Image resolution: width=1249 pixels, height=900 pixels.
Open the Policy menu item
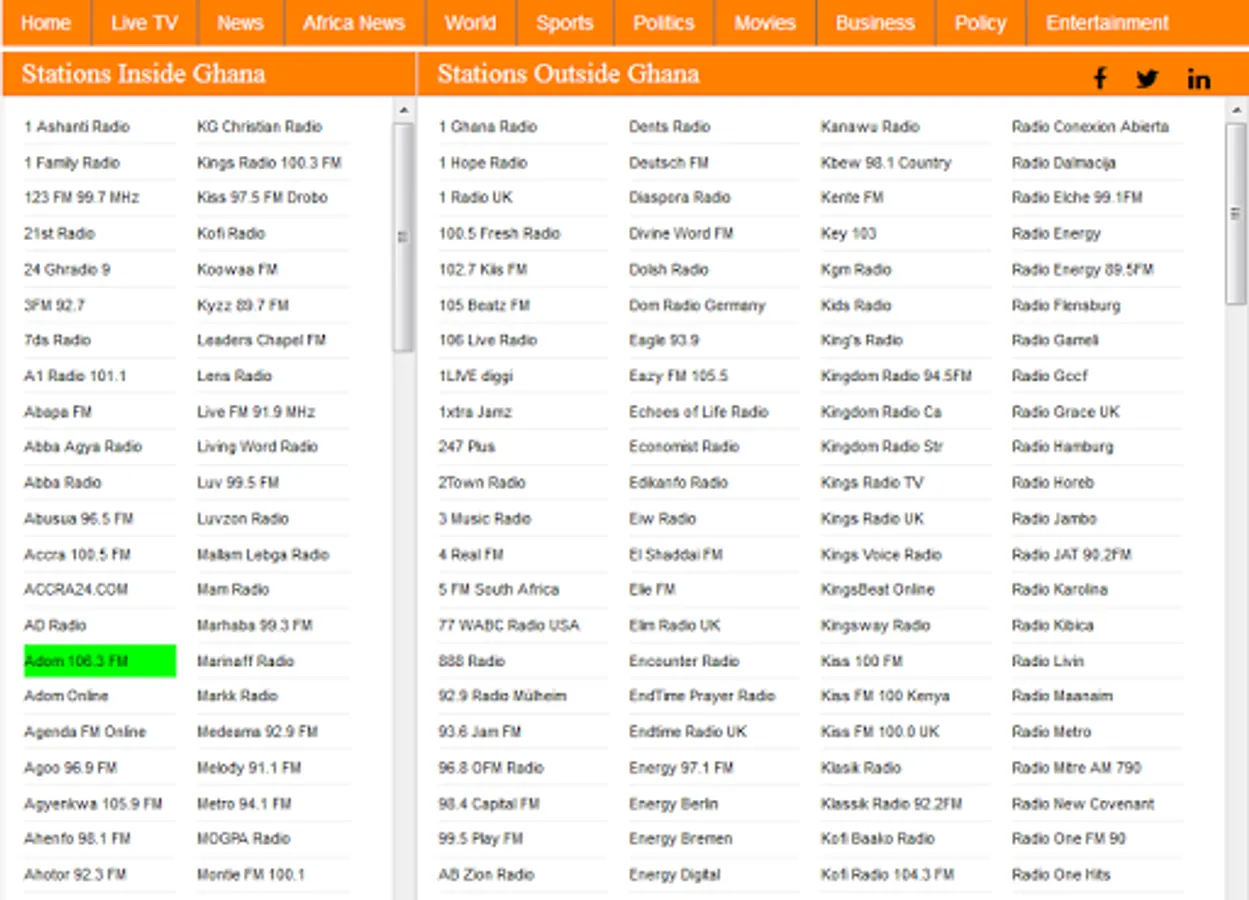980,23
